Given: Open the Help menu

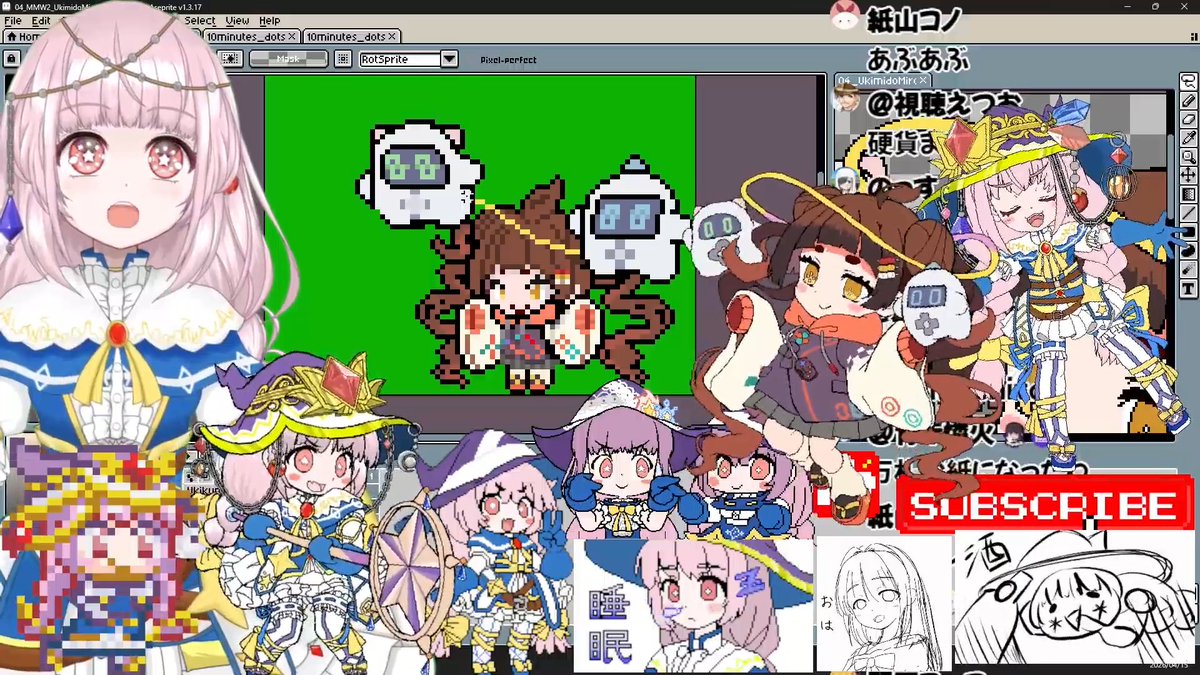Looking at the screenshot, I should click(270, 20).
